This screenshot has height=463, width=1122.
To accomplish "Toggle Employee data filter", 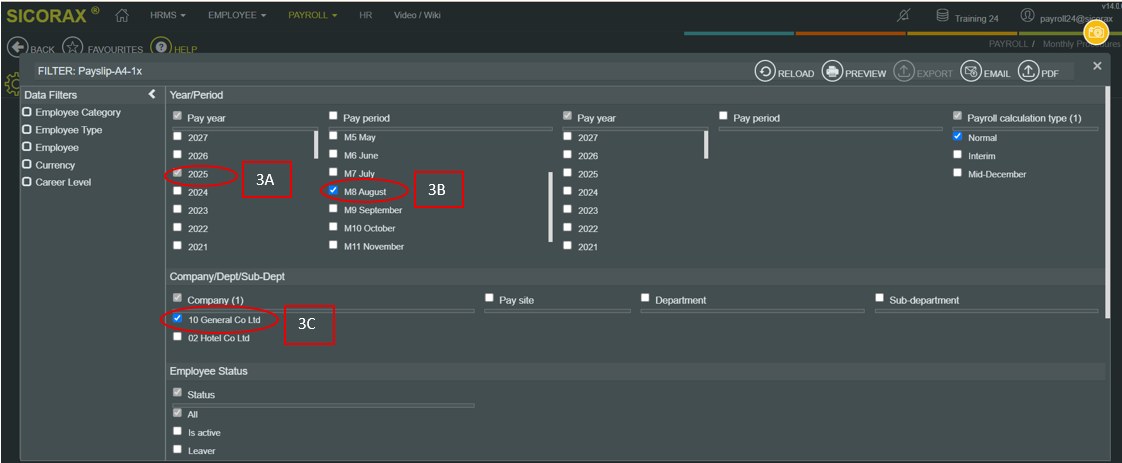I will [x=26, y=147].
